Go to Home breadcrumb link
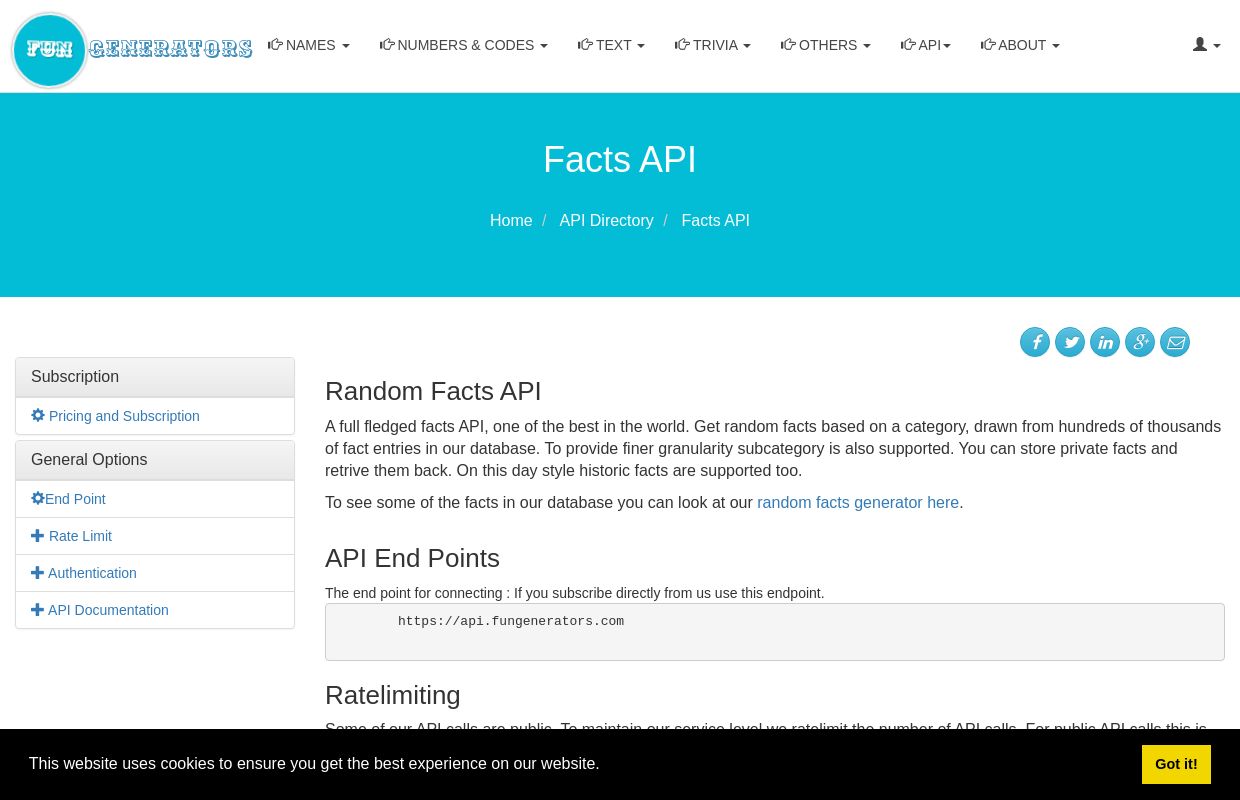The height and width of the screenshot is (800, 1240). coord(511,221)
